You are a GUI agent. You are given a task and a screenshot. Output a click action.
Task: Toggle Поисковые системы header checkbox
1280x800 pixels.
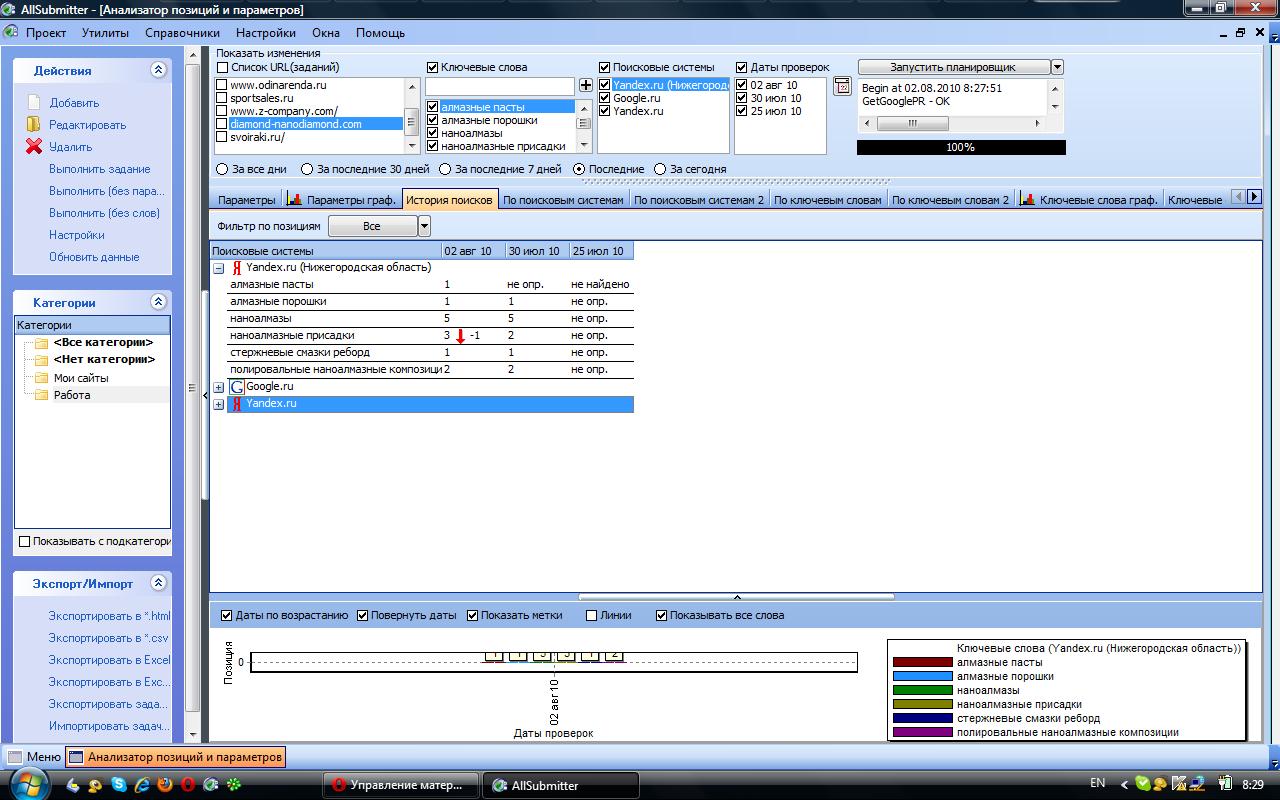pyautogui.click(x=605, y=68)
